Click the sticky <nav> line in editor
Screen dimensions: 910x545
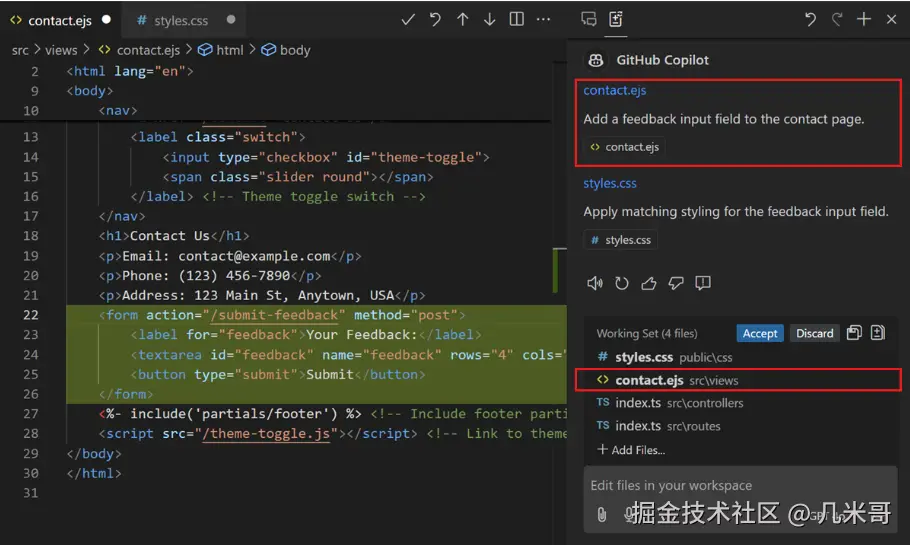pyautogui.click(x=118, y=110)
